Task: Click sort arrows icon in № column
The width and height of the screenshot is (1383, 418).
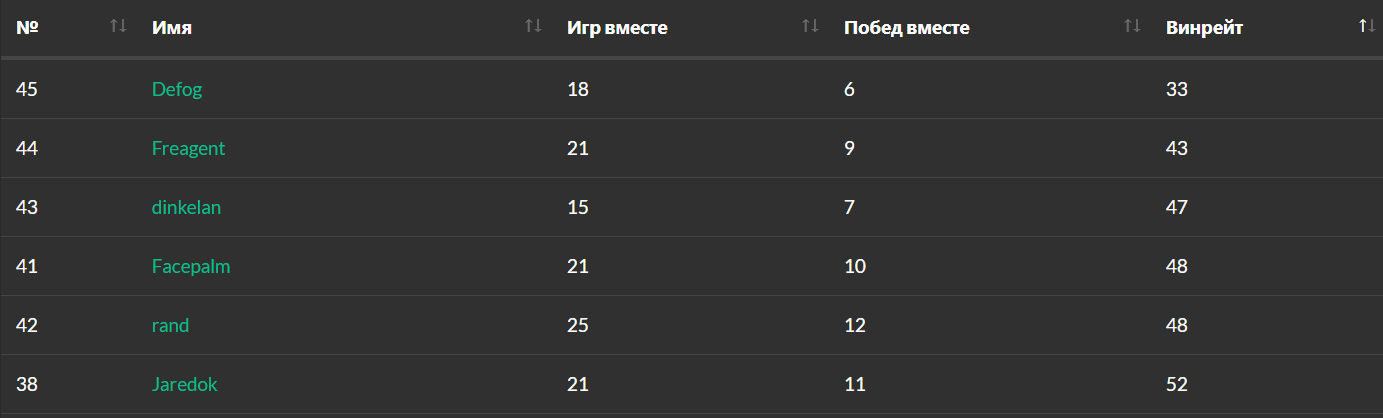Action: coord(118,27)
